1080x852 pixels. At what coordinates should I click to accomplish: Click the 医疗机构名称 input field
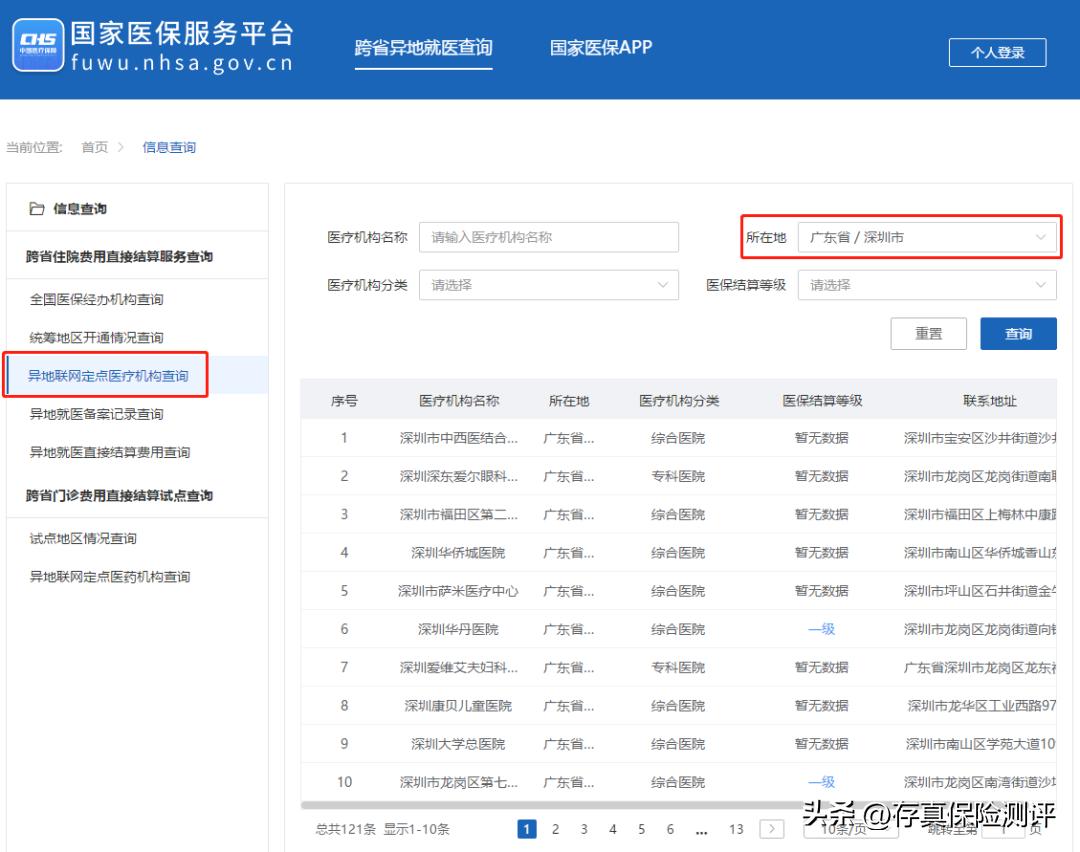(548, 237)
